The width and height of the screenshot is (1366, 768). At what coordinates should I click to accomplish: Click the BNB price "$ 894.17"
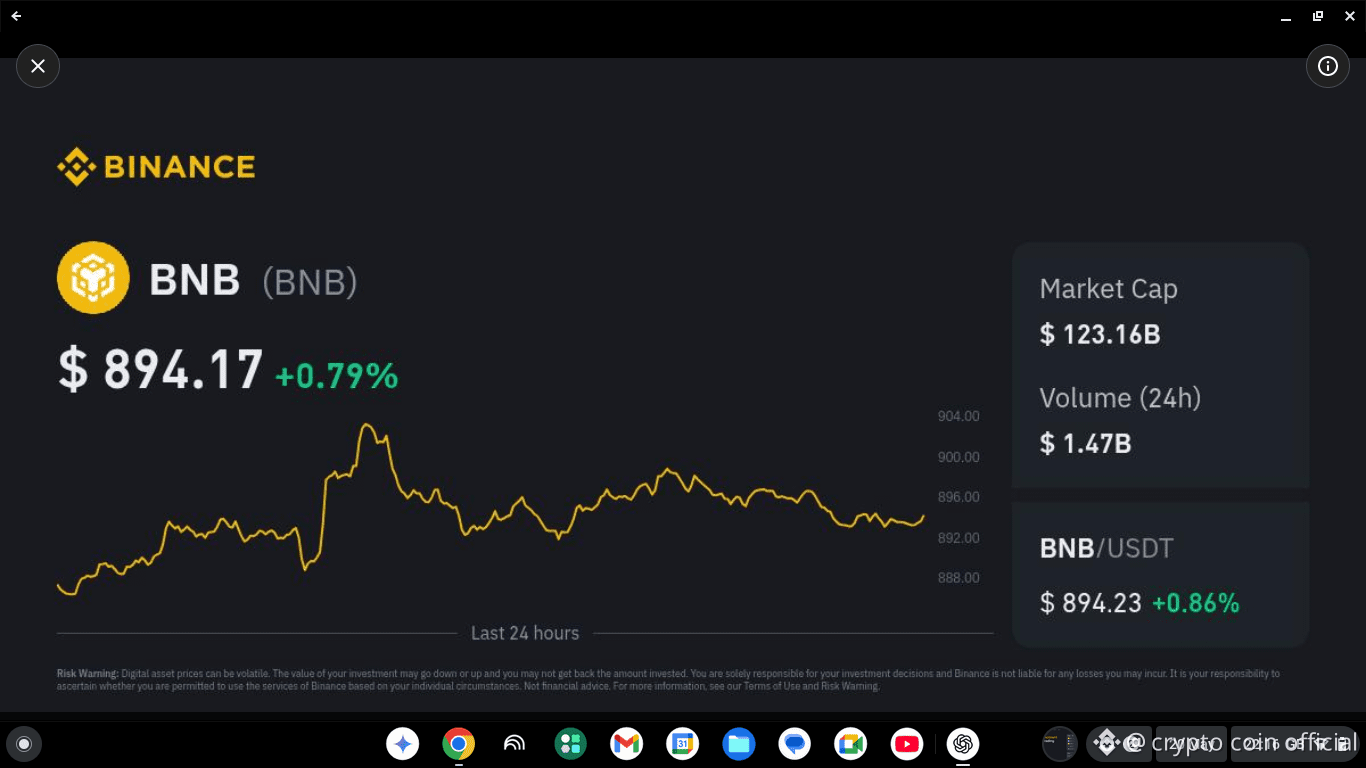click(161, 370)
